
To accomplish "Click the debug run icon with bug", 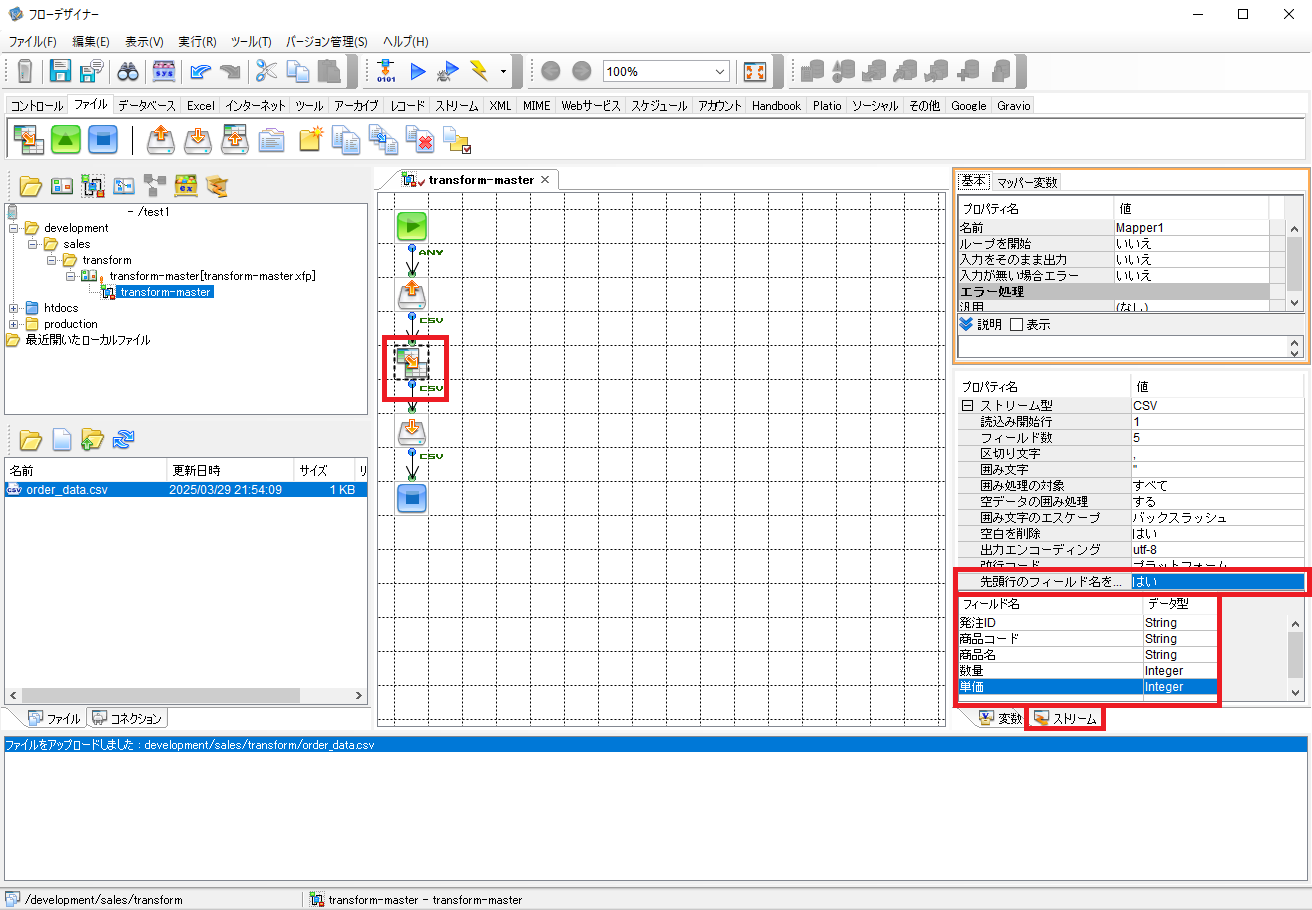I will point(448,71).
